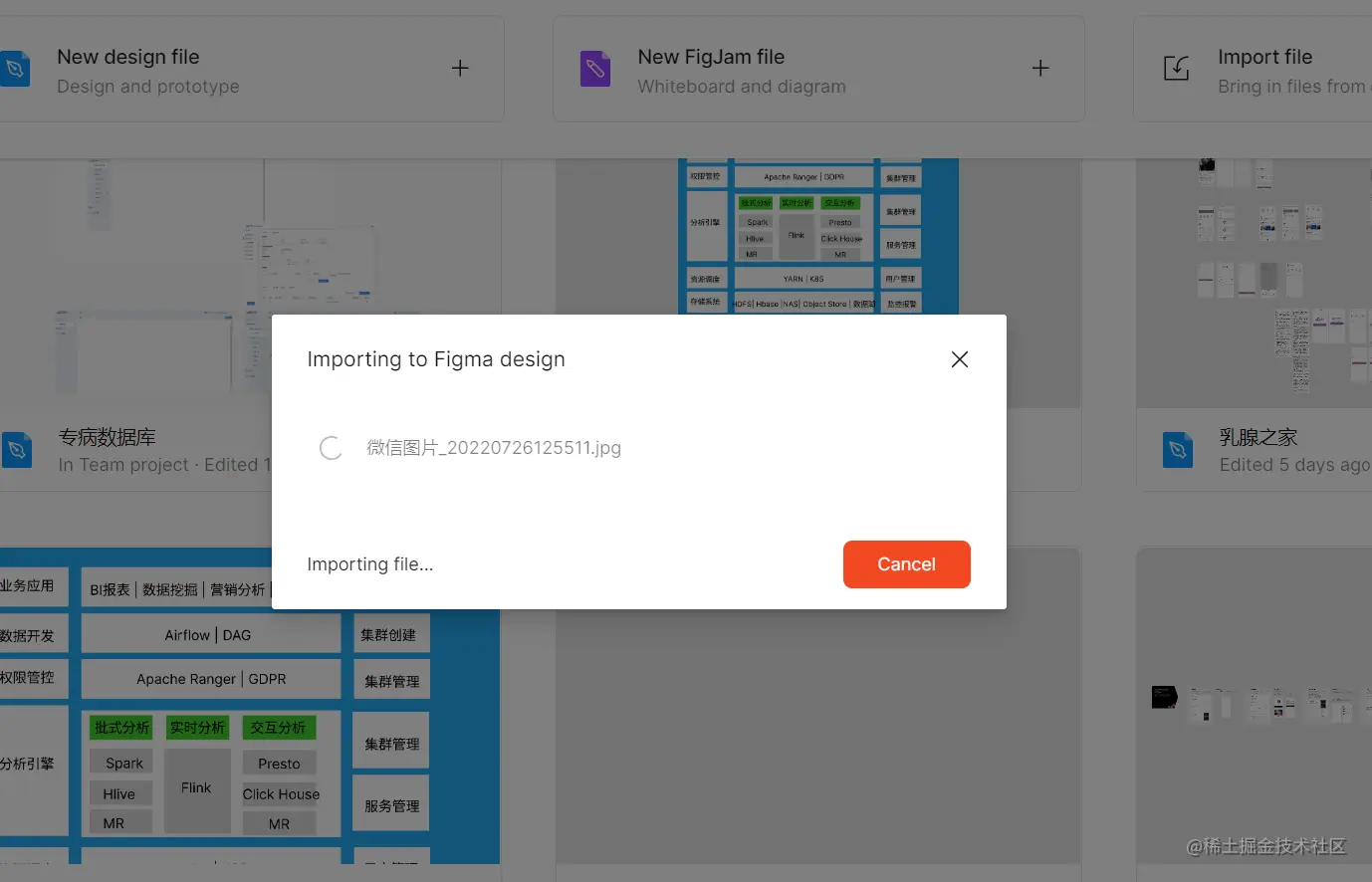Cancel the file import
Image resolution: width=1372 pixels, height=882 pixels.
(906, 564)
